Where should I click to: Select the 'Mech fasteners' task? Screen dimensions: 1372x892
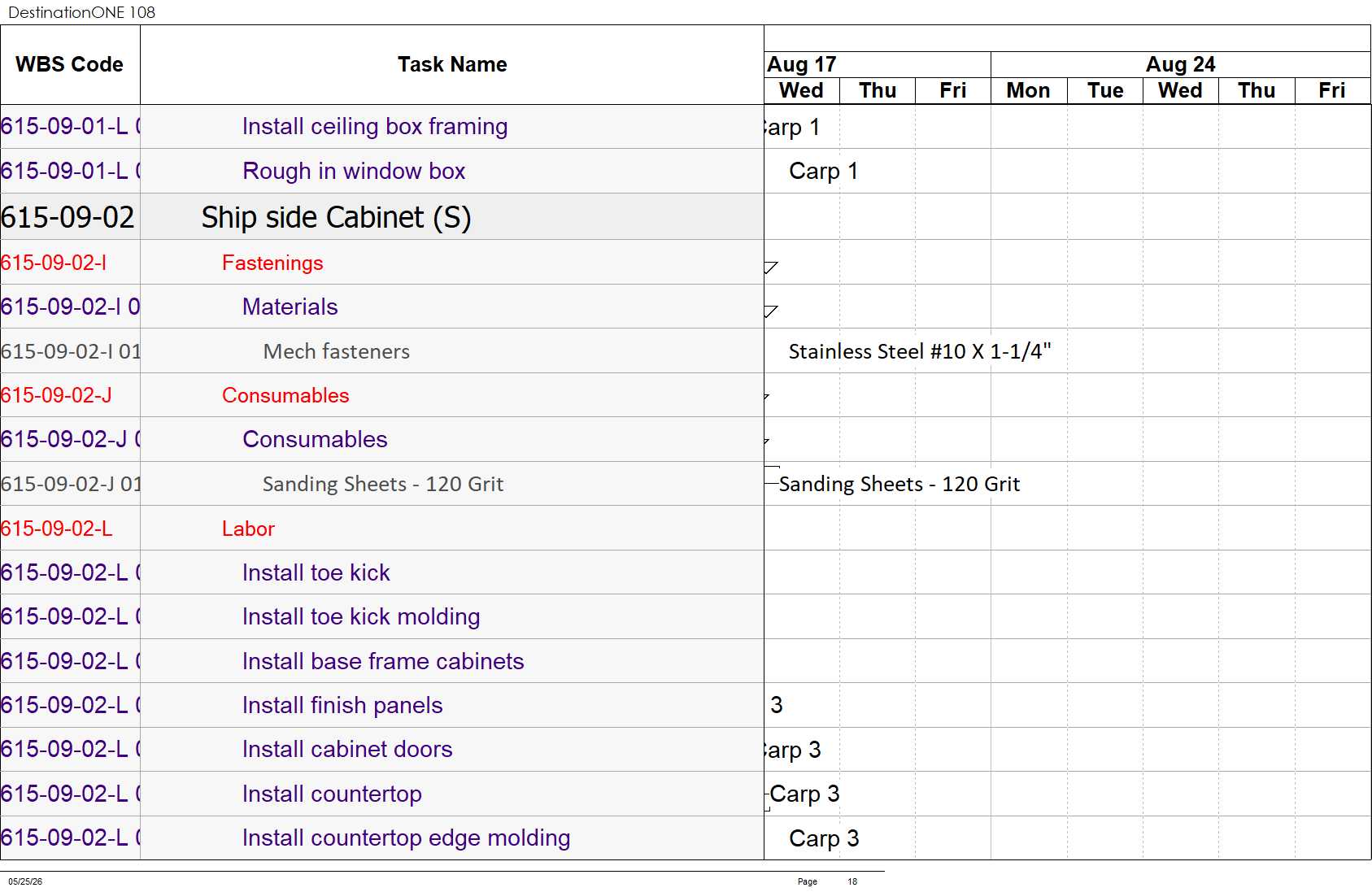point(337,351)
